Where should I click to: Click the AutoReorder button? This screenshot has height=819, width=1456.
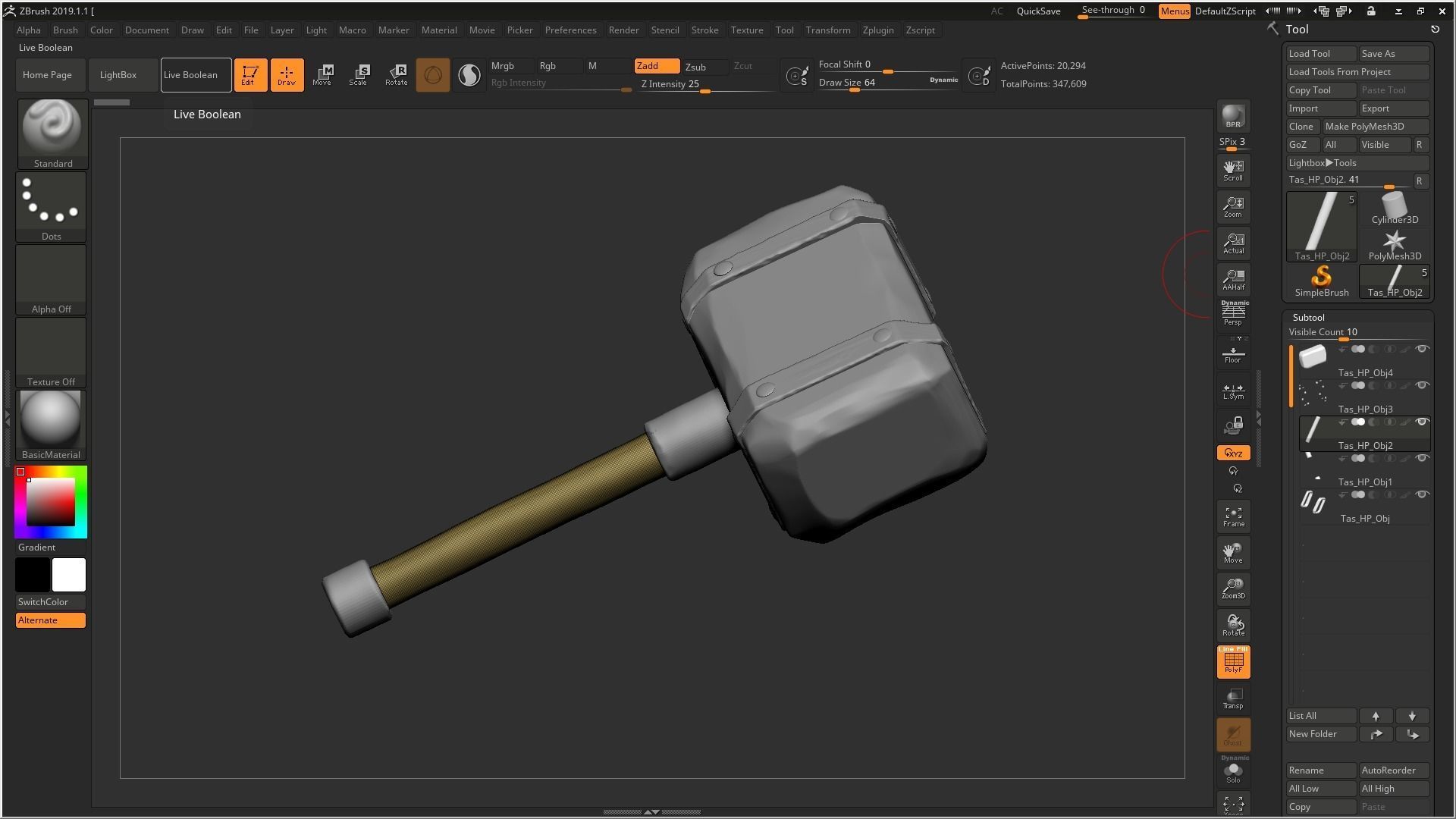[x=1394, y=770]
